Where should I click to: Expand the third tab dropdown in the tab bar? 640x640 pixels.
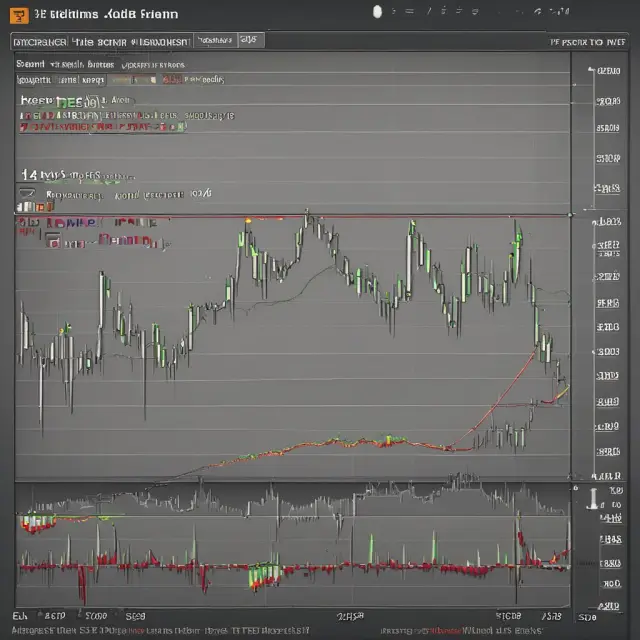pyautogui.click(x=216, y=40)
